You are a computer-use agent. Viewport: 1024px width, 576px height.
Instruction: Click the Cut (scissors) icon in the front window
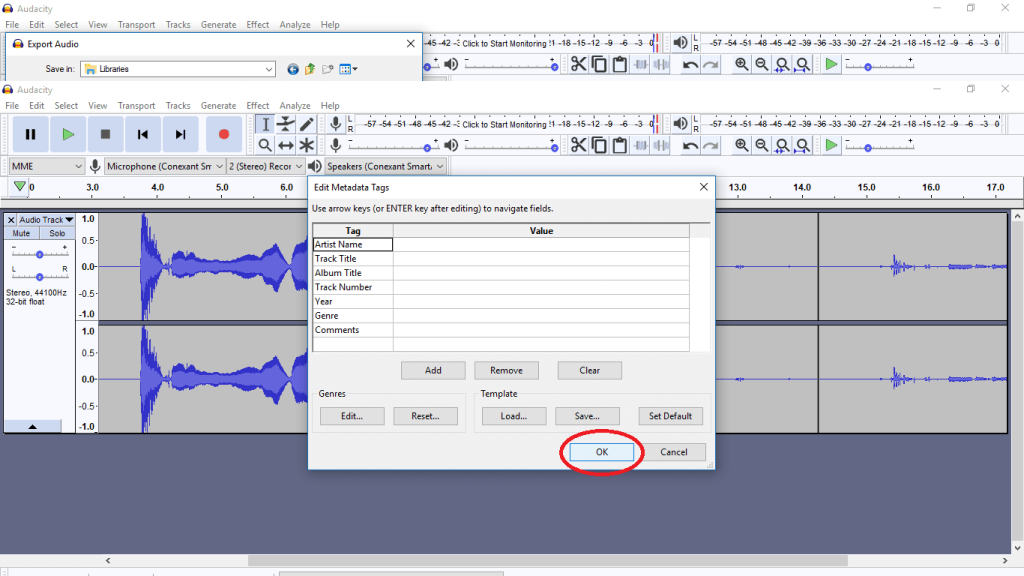[x=579, y=145]
